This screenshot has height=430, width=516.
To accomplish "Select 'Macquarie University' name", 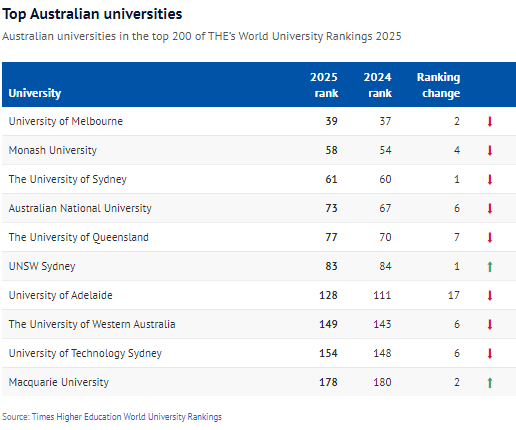I will [59, 382].
